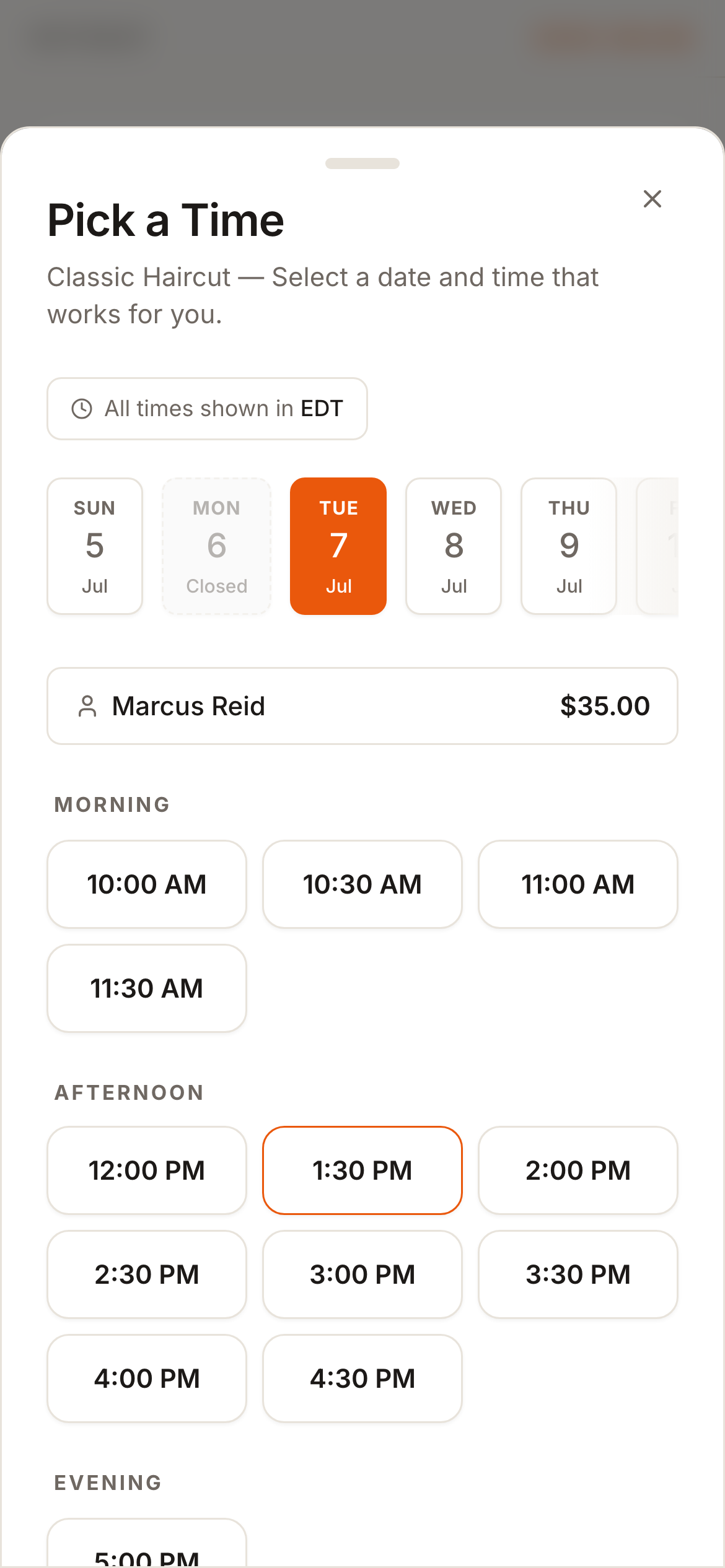Click the clock icon in timezone badge
Image resolution: width=725 pixels, height=1568 pixels.
pyautogui.click(x=82, y=409)
